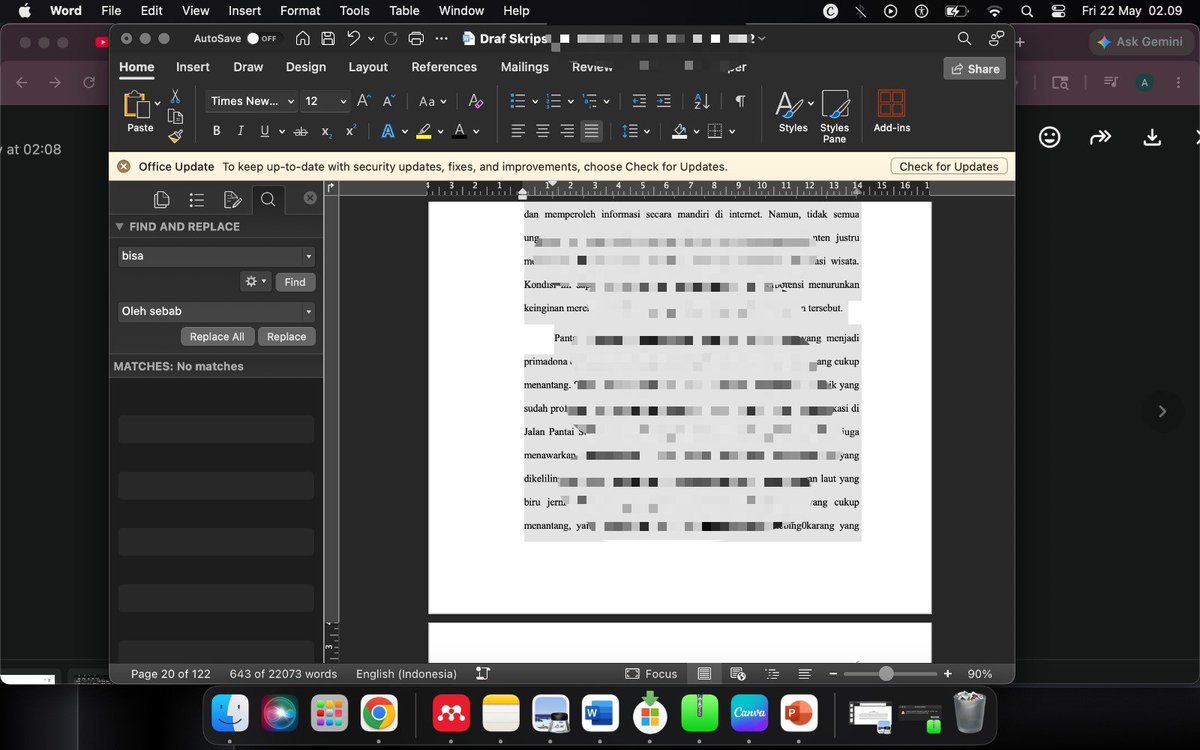This screenshot has width=1200, height=750.
Task: Show the reviewing pane in the sidebar
Action: point(232,199)
